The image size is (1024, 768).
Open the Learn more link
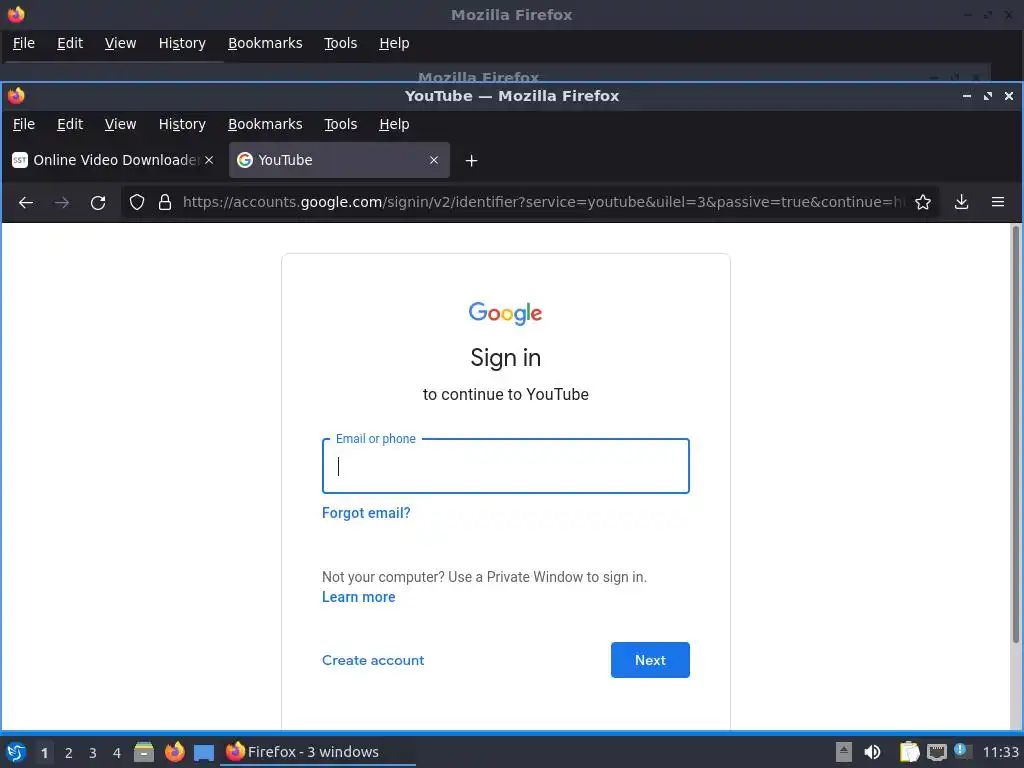point(359,597)
